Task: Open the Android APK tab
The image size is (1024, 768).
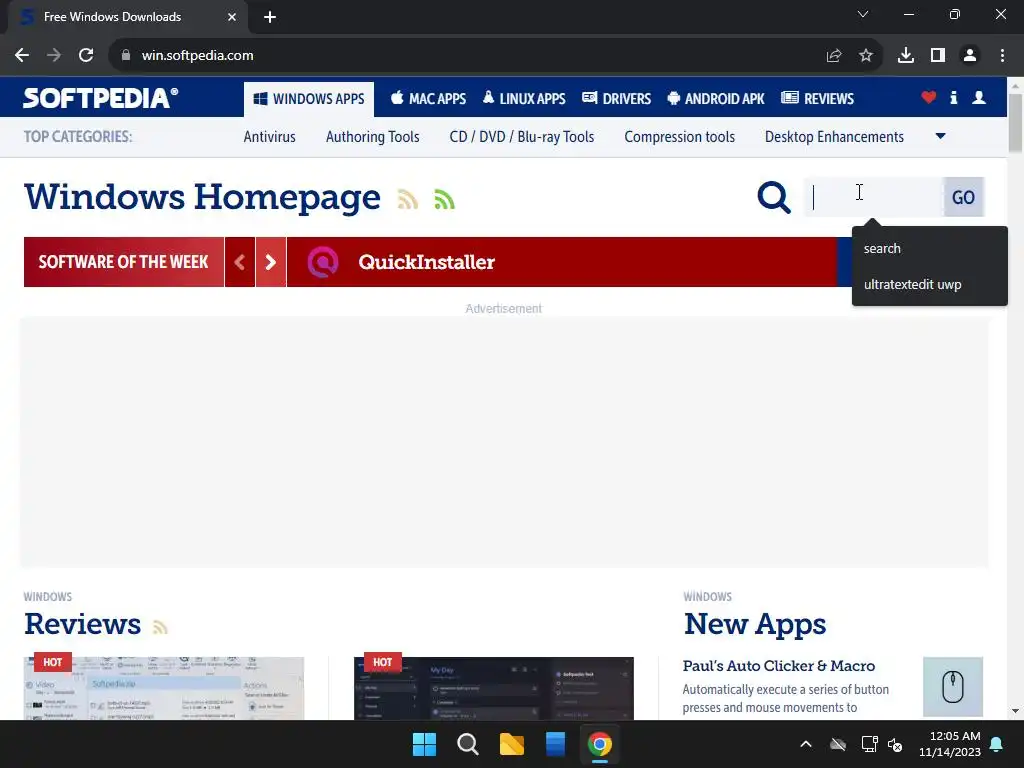Action: point(716,99)
